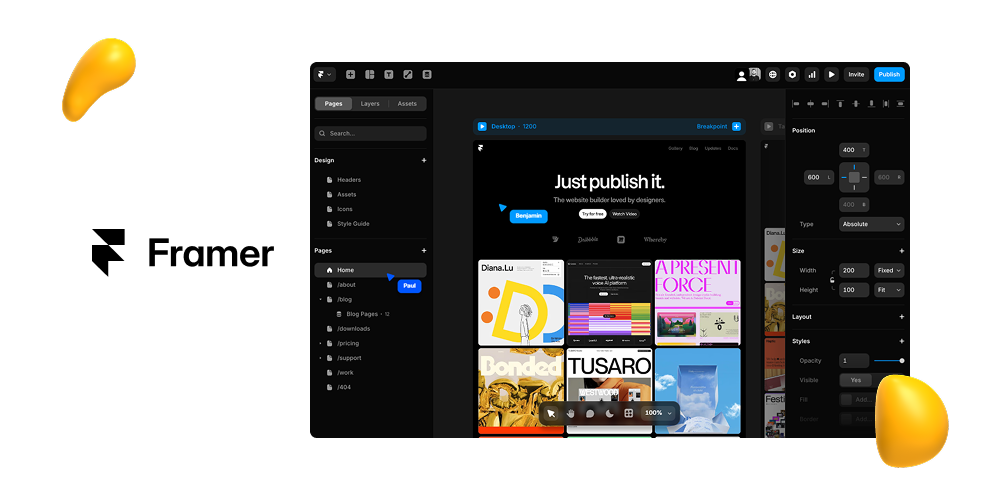The height and width of the screenshot is (500, 1000).
Task: Expand the /support page arrow
Action: [320, 358]
